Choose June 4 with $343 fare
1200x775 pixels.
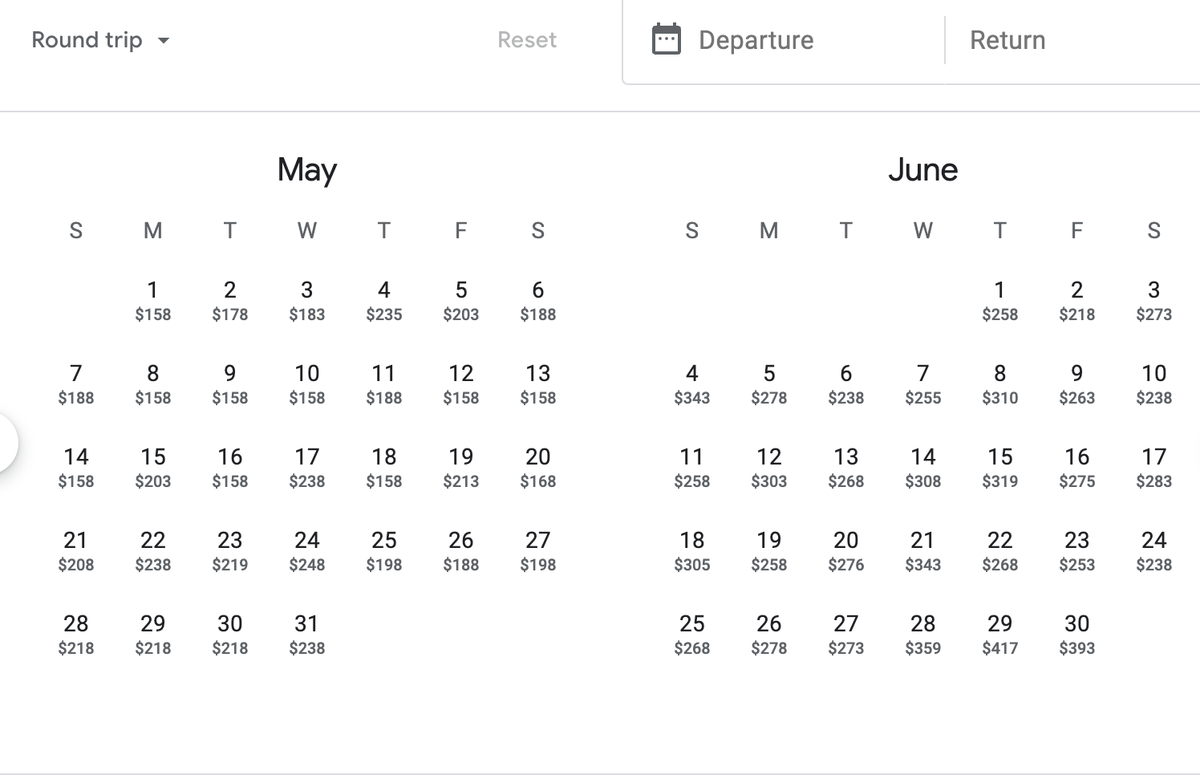(x=691, y=383)
